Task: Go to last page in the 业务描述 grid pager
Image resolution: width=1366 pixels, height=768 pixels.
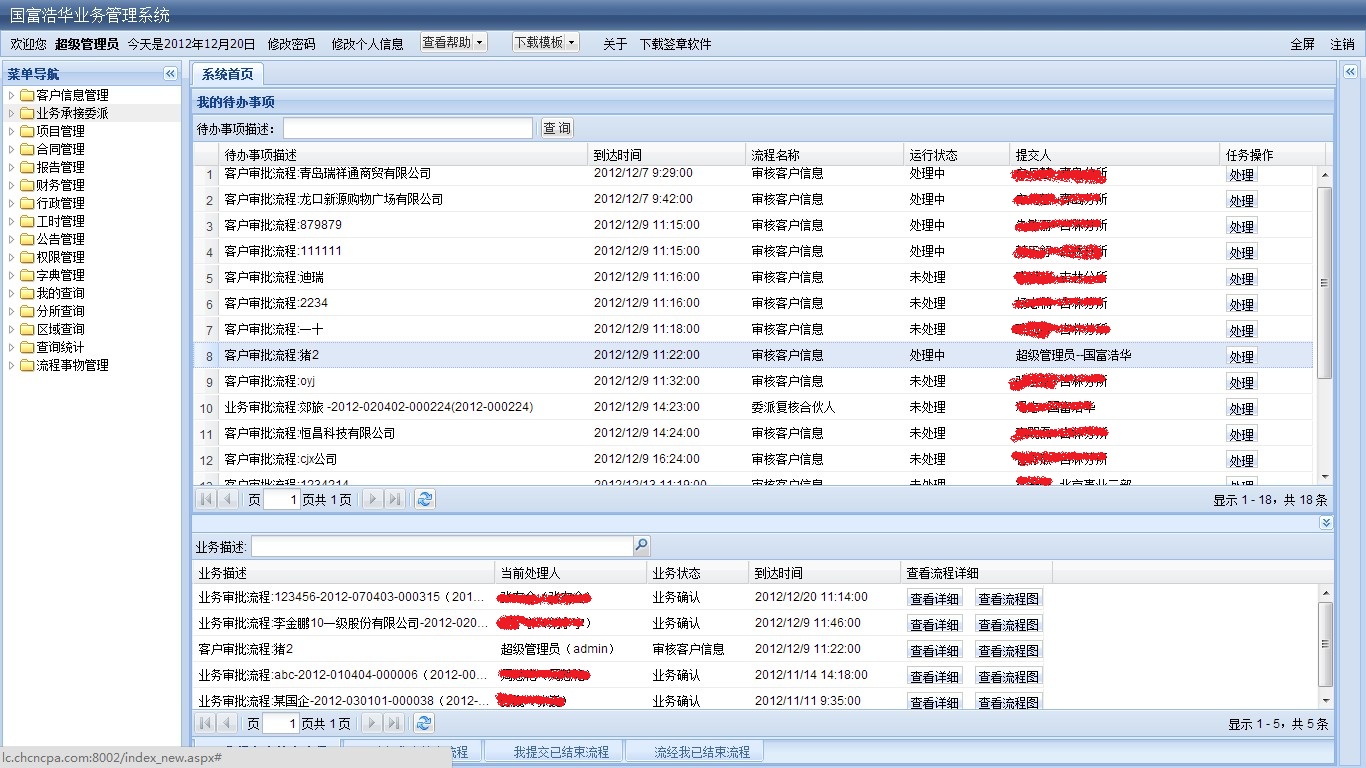Action: tap(395, 723)
